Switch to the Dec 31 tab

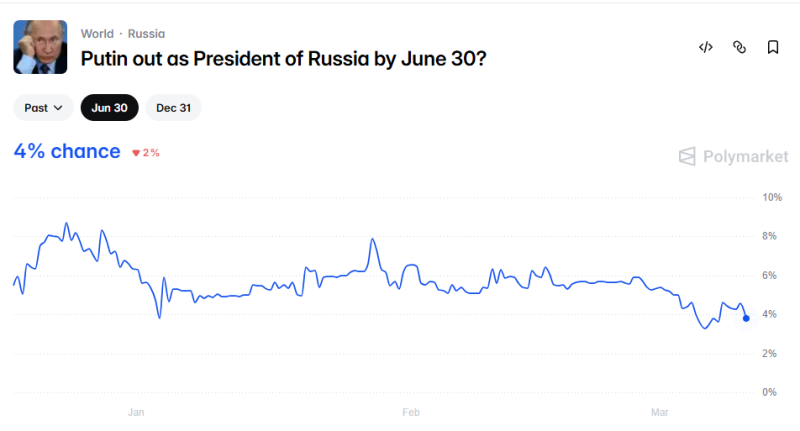click(173, 108)
